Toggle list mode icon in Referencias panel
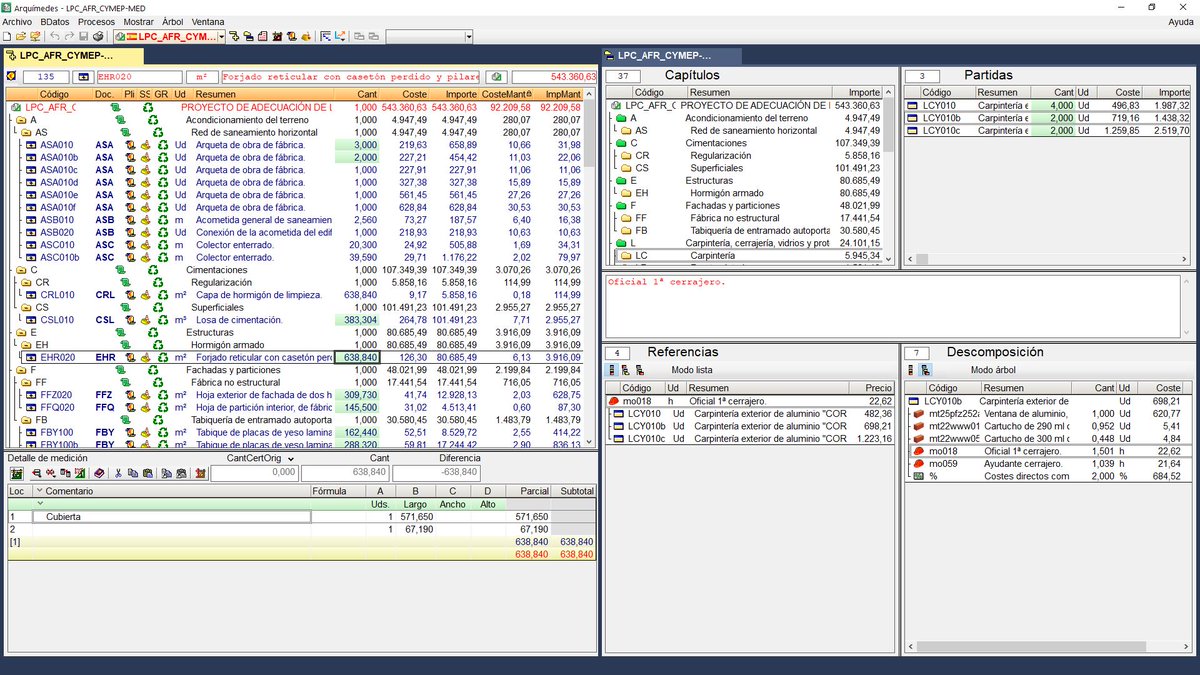1200x675 pixels. point(612,370)
